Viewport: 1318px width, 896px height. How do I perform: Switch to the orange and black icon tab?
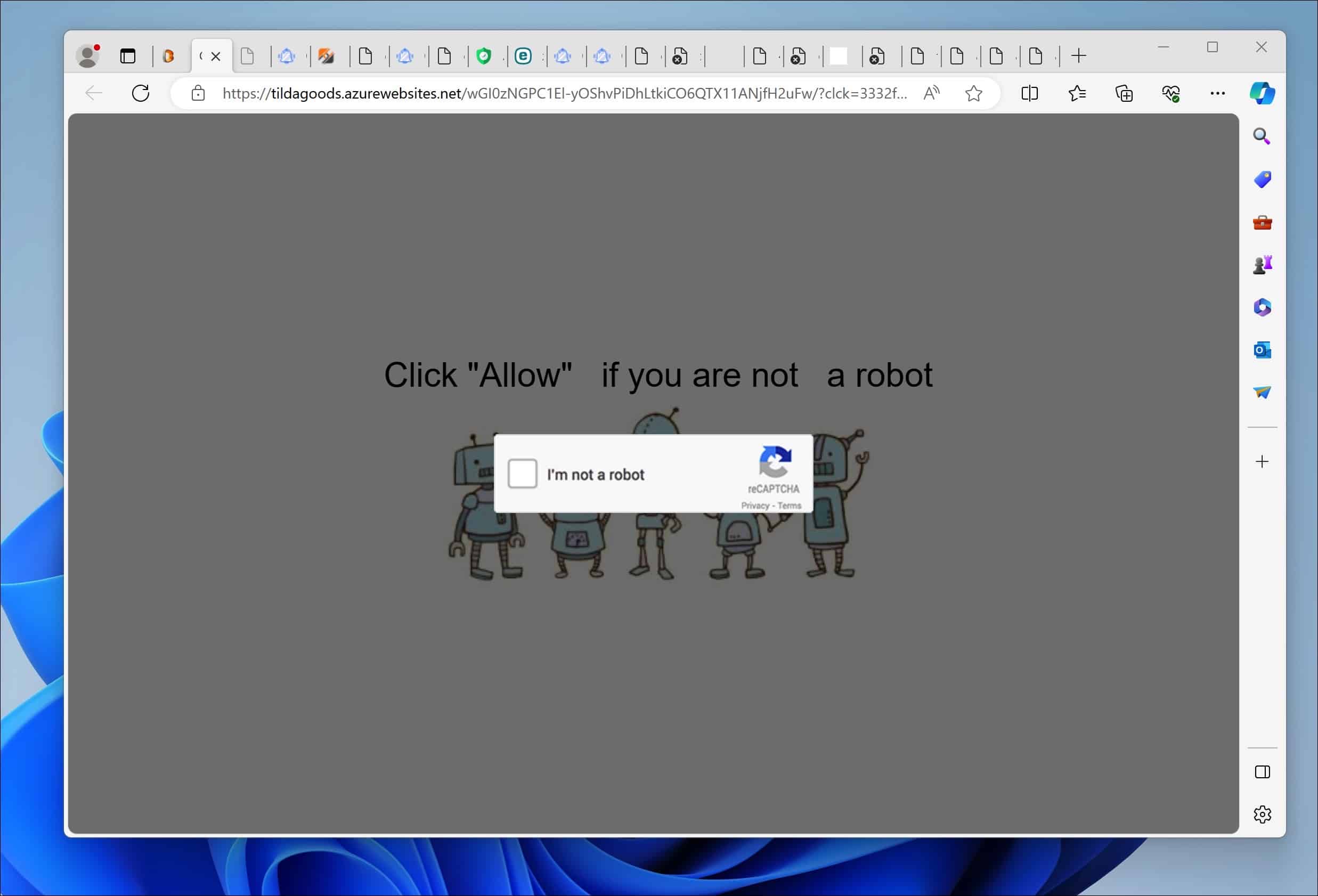coord(326,56)
